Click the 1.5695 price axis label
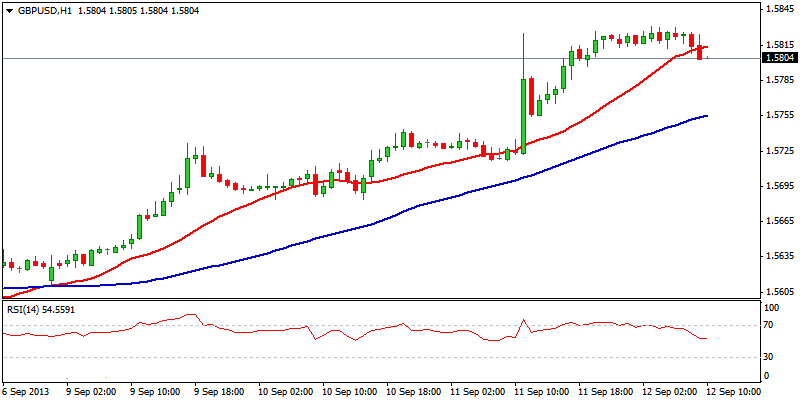The width and height of the screenshot is (800, 400). (781, 186)
